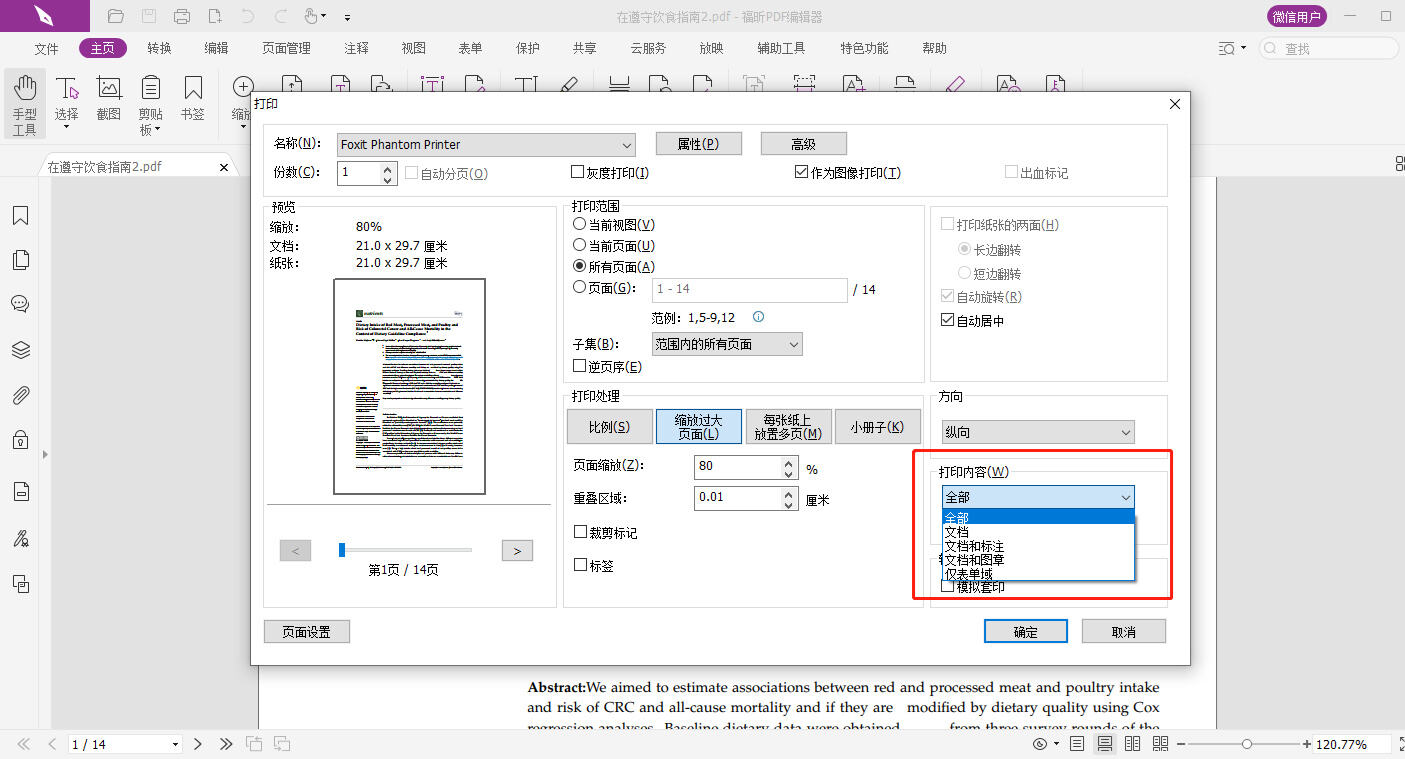Open the 特色功能 menu
Viewport: 1405px width, 759px height.
(x=863, y=47)
